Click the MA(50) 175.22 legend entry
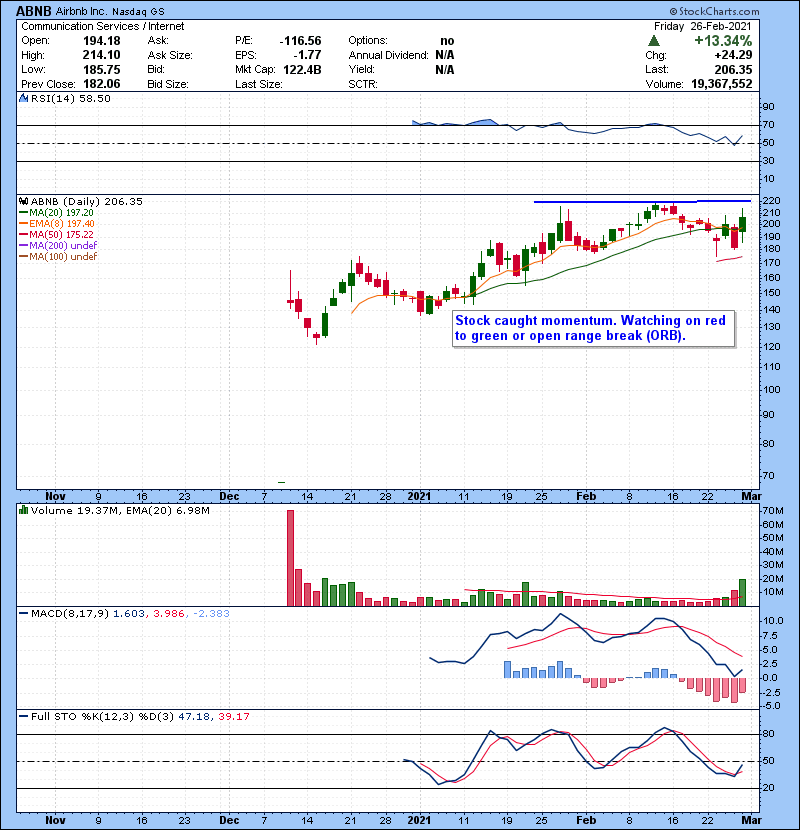The image size is (800, 830). coord(56,234)
